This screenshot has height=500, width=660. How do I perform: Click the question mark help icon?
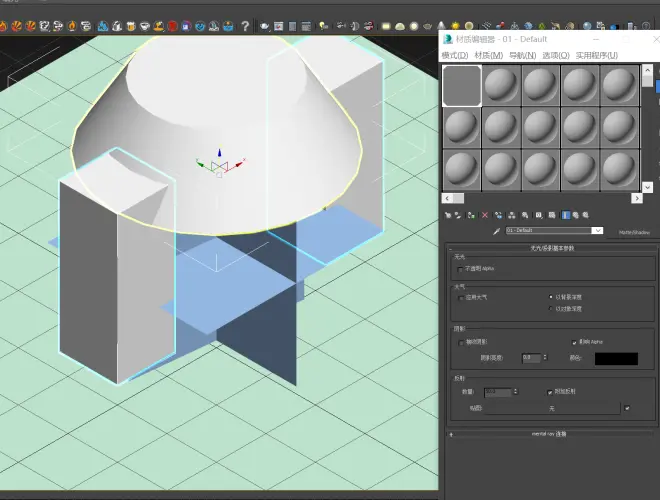coord(245,26)
